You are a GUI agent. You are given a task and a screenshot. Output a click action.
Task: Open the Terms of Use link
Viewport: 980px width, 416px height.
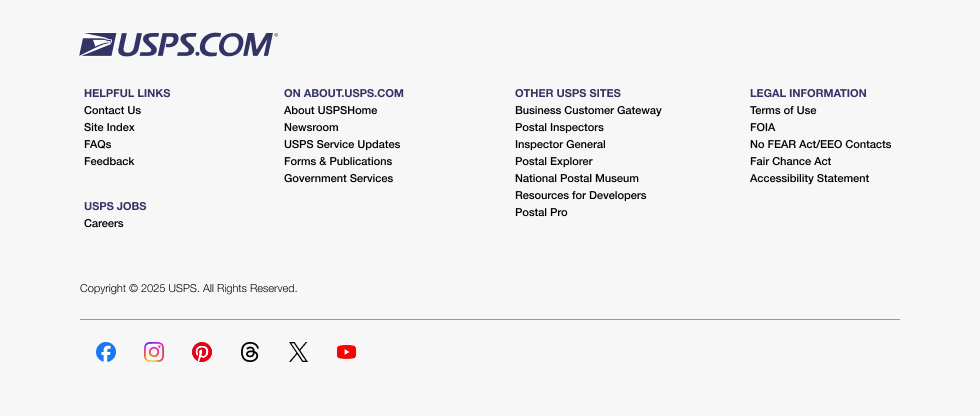pyautogui.click(x=783, y=111)
